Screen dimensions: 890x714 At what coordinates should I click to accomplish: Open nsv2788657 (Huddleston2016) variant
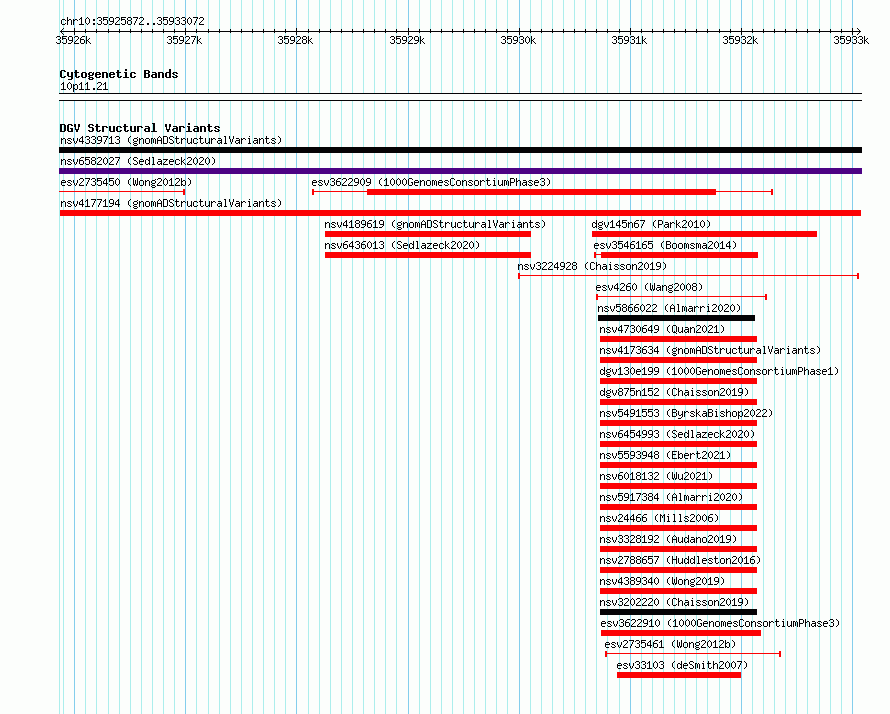pyautogui.click(x=680, y=560)
